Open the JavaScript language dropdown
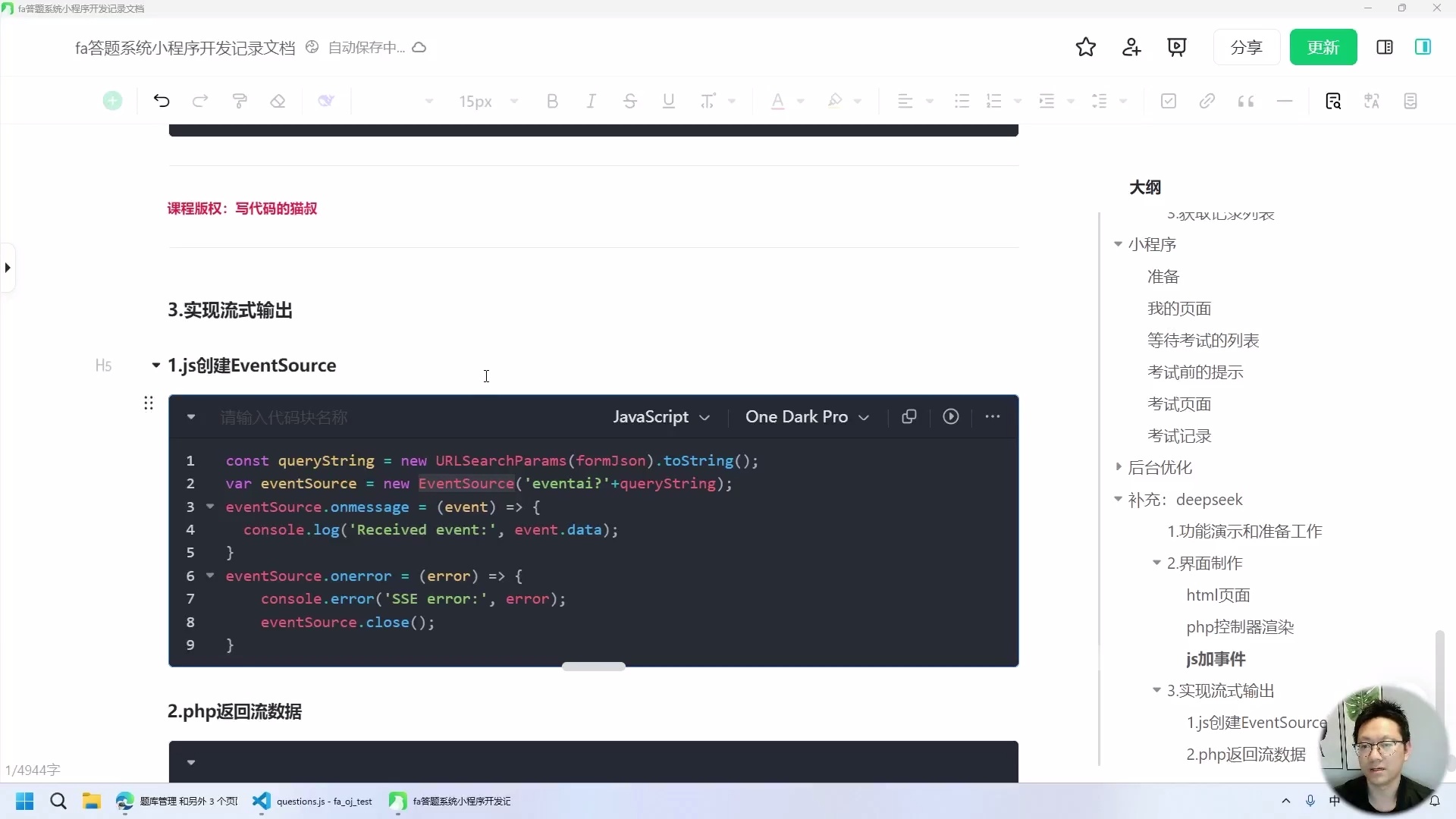The height and width of the screenshot is (819, 1456). click(x=661, y=416)
